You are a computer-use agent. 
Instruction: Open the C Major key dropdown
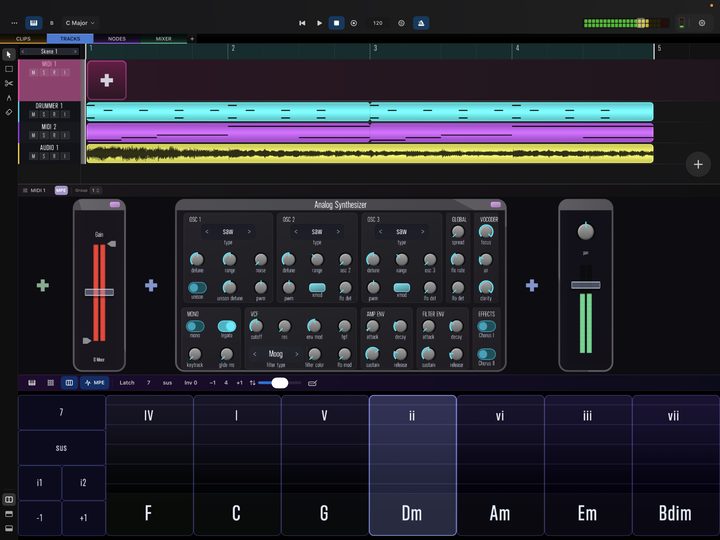click(80, 22)
